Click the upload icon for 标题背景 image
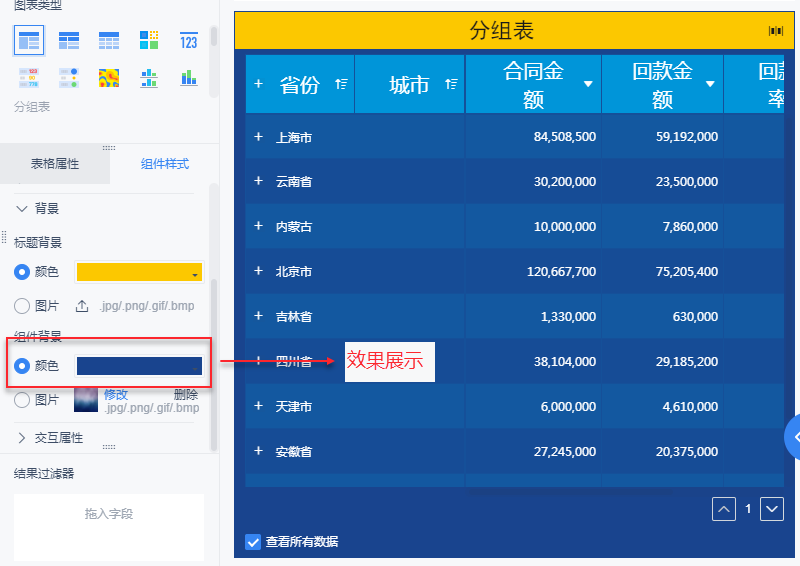The width and height of the screenshot is (800, 566). pyautogui.click(x=82, y=306)
